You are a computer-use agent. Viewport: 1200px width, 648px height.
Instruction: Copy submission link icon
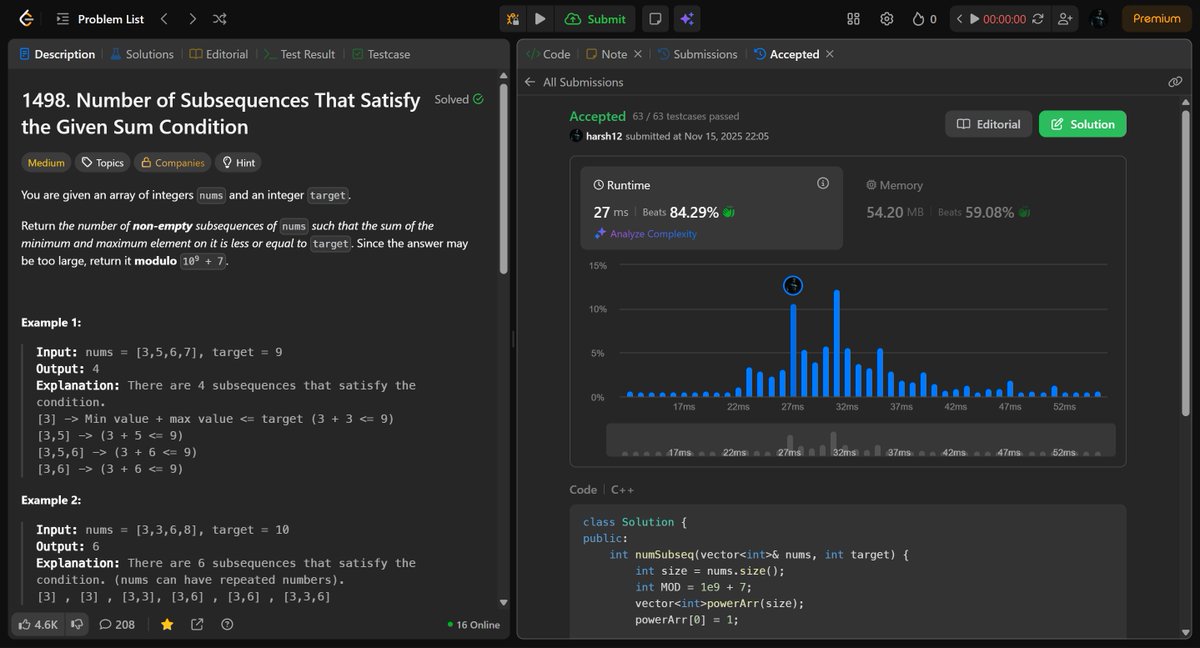(1174, 82)
